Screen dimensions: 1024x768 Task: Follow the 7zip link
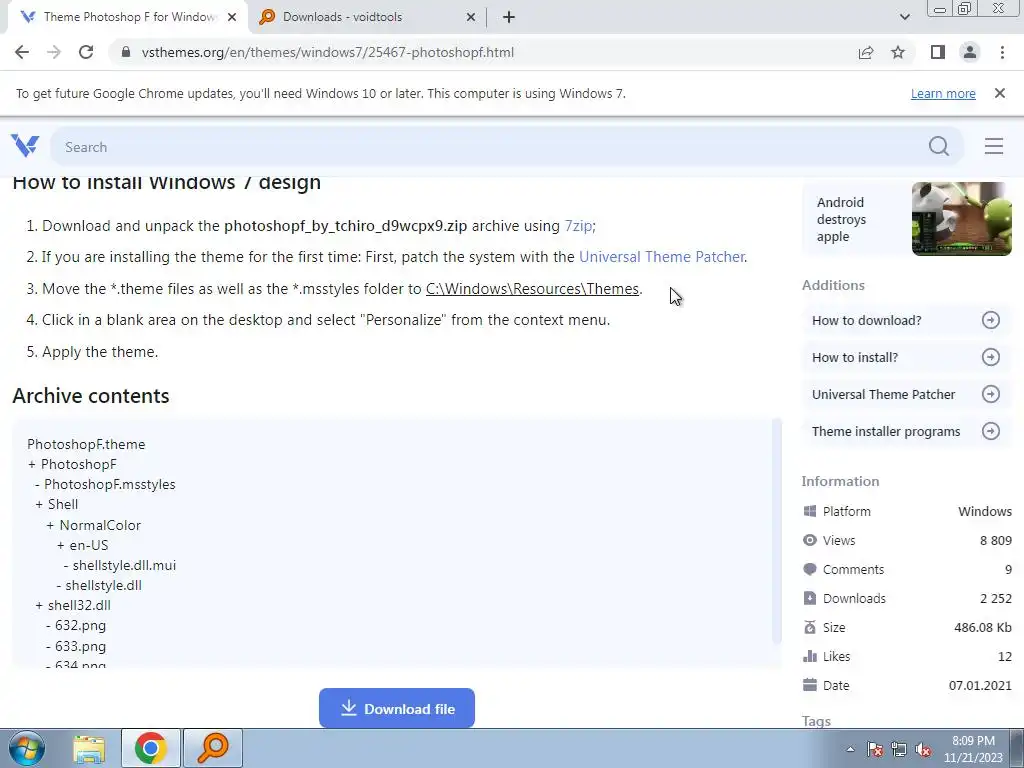(578, 226)
